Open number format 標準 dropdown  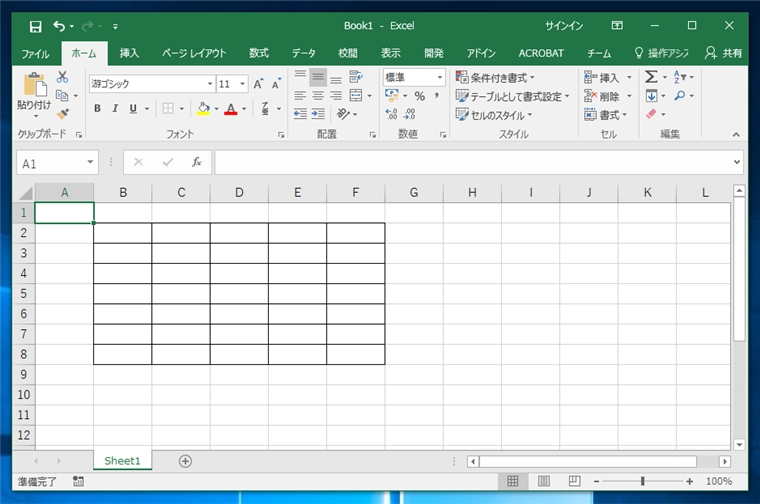(x=440, y=77)
